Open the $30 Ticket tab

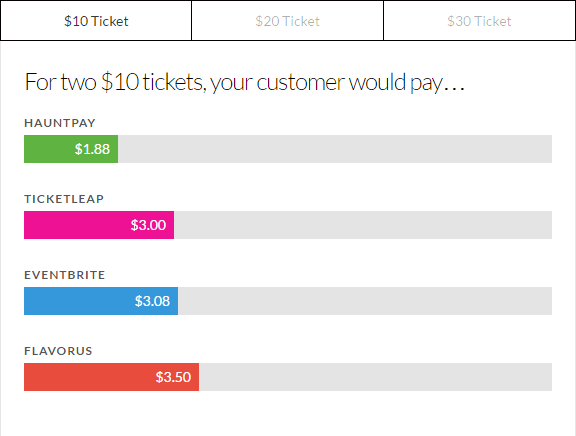(x=479, y=21)
